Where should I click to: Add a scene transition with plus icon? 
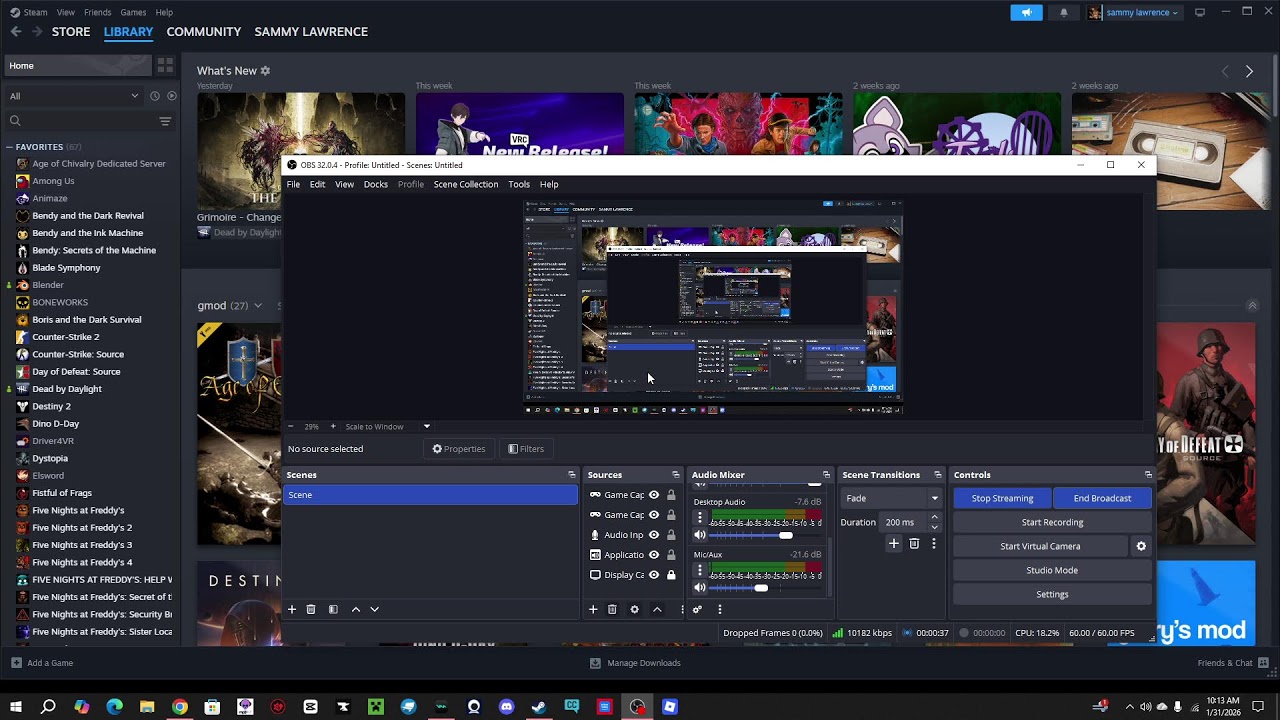coord(894,544)
